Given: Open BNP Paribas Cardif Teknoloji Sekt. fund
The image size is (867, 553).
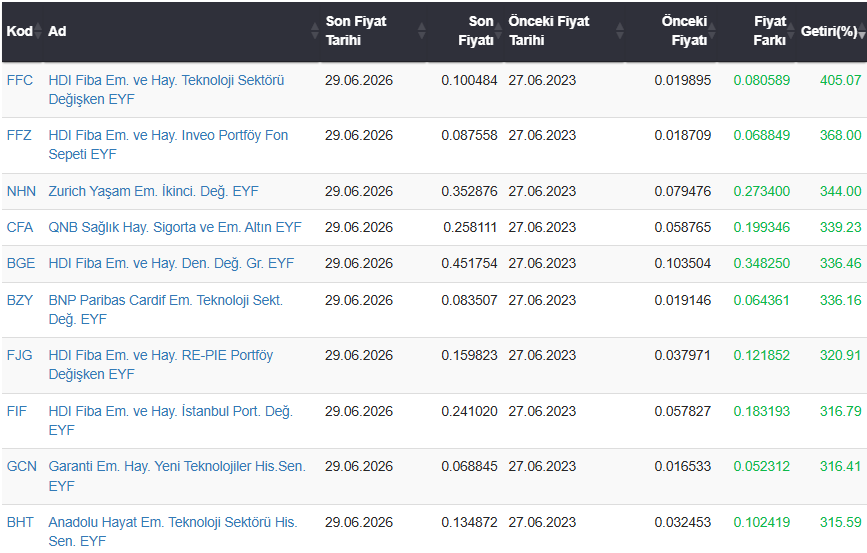Looking at the screenshot, I should click(x=165, y=310).
